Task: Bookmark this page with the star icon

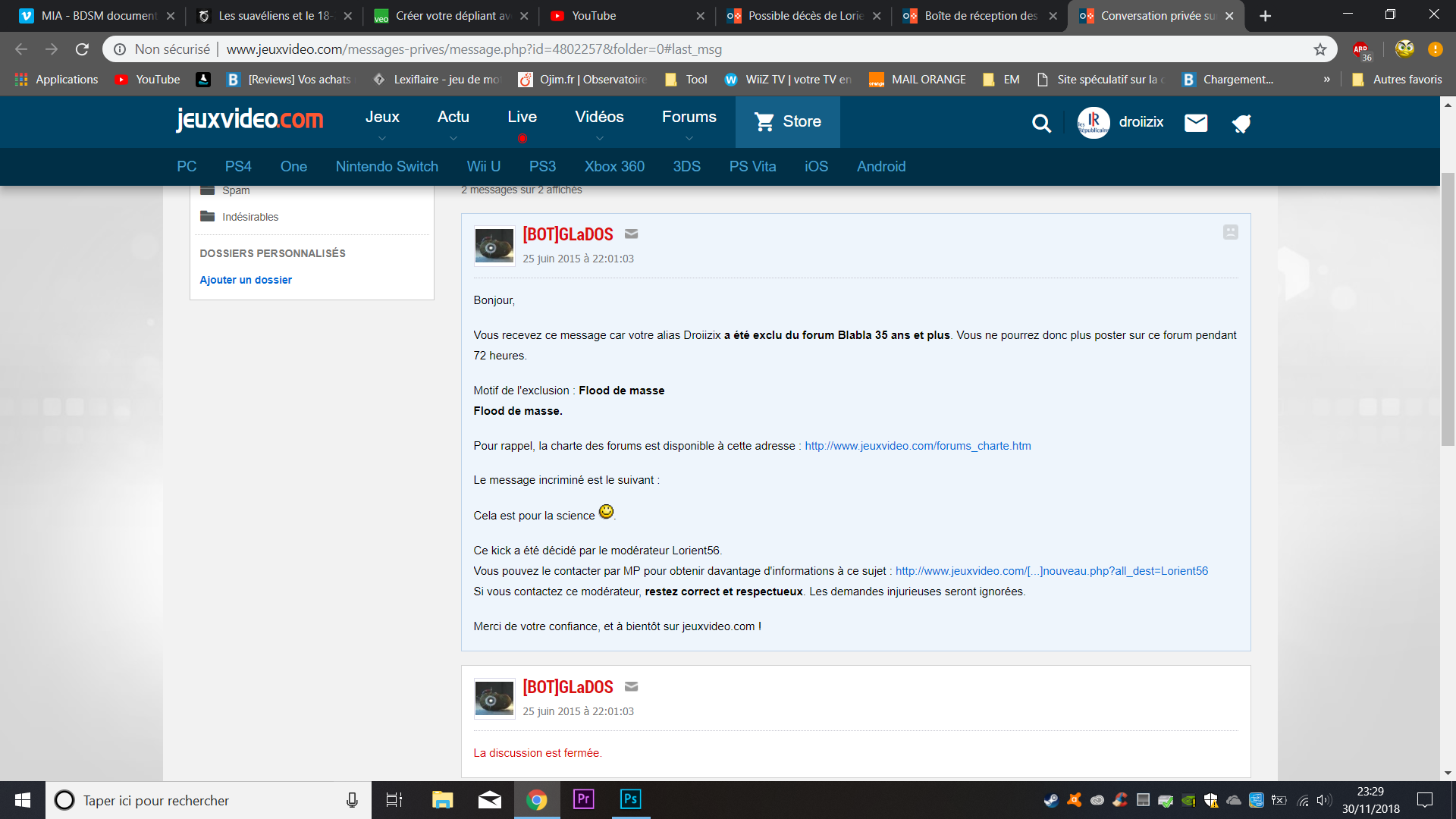Action: [x=1320, y=49]
